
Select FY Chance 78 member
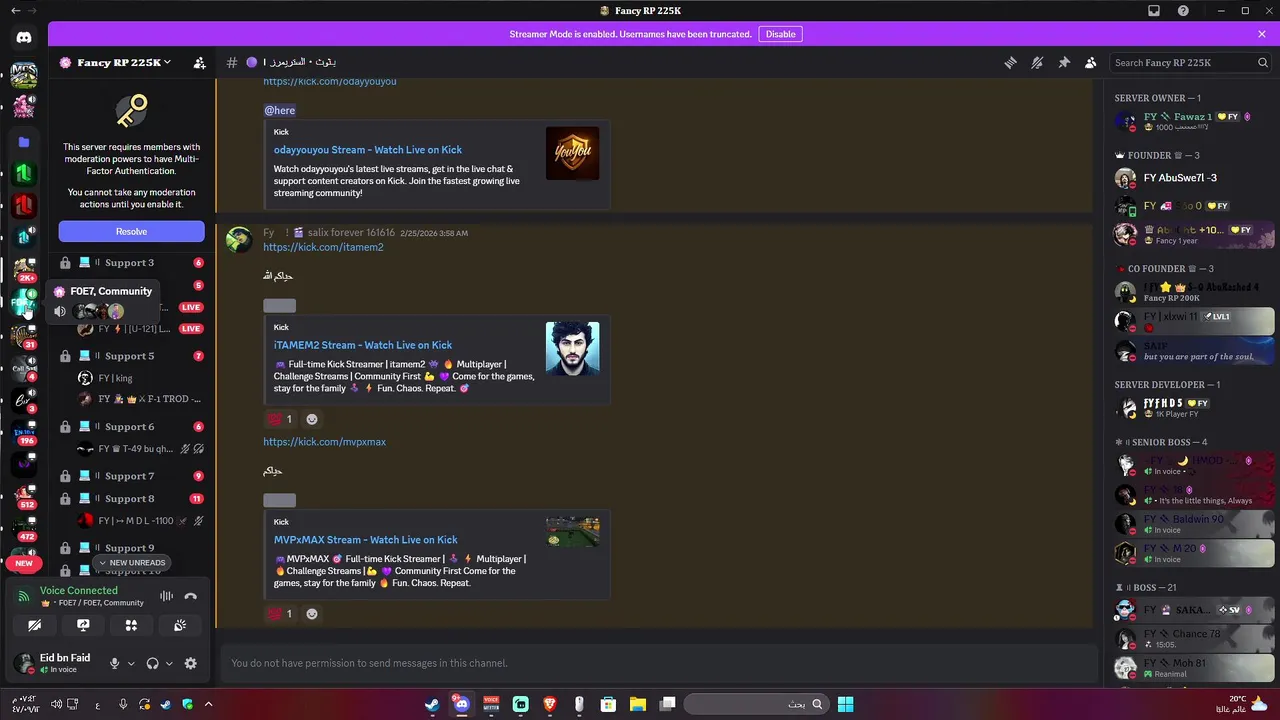click(1194, 638)
